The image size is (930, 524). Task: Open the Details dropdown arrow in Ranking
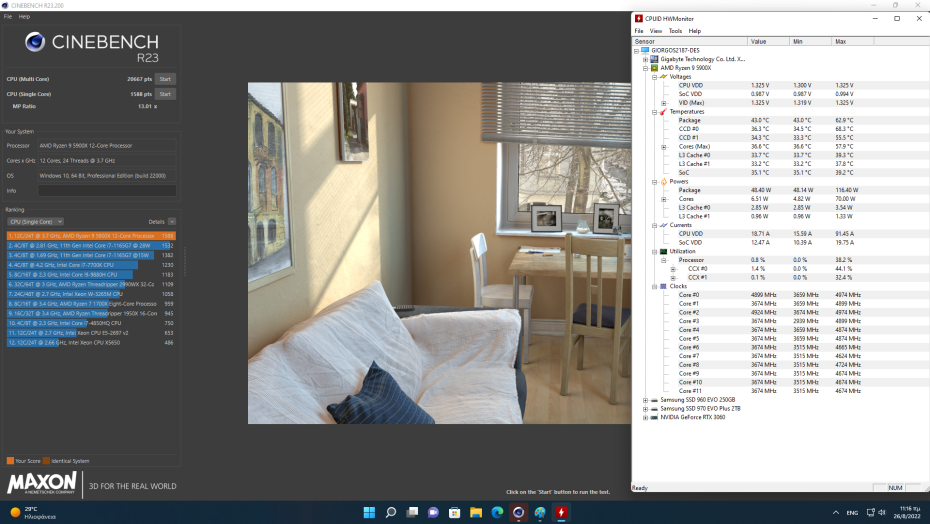(171, 221)
